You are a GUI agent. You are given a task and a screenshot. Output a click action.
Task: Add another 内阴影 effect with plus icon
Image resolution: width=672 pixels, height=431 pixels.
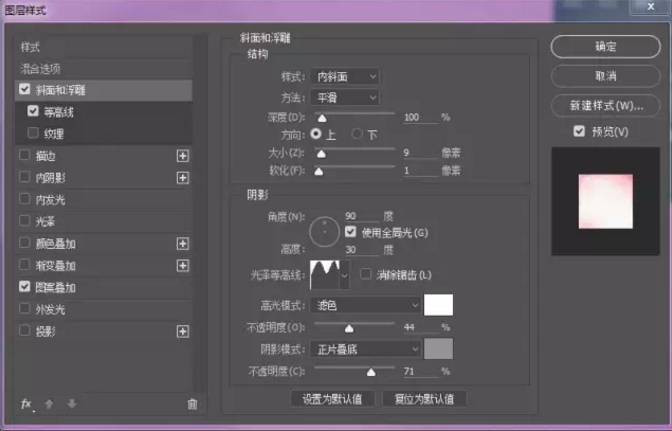click(183, 178)
